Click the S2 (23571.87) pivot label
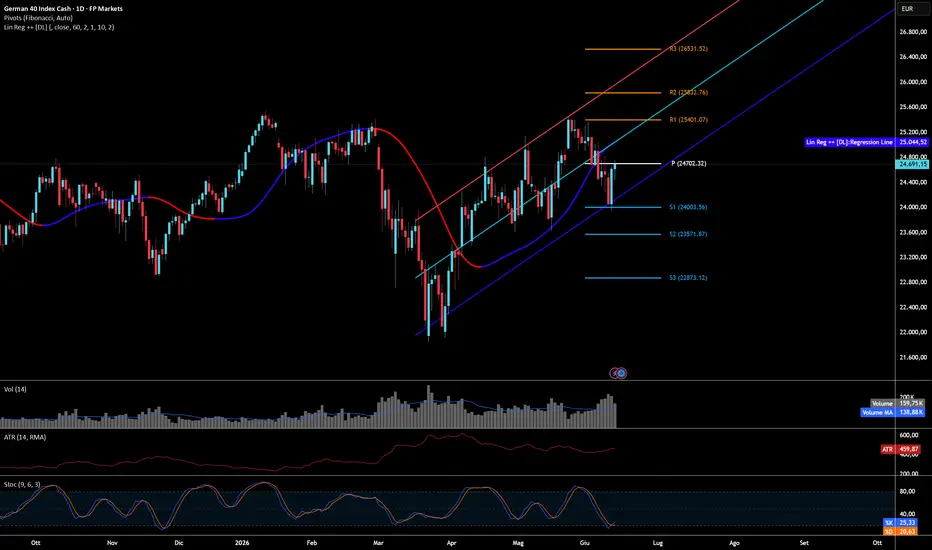 tap(688, 234)
